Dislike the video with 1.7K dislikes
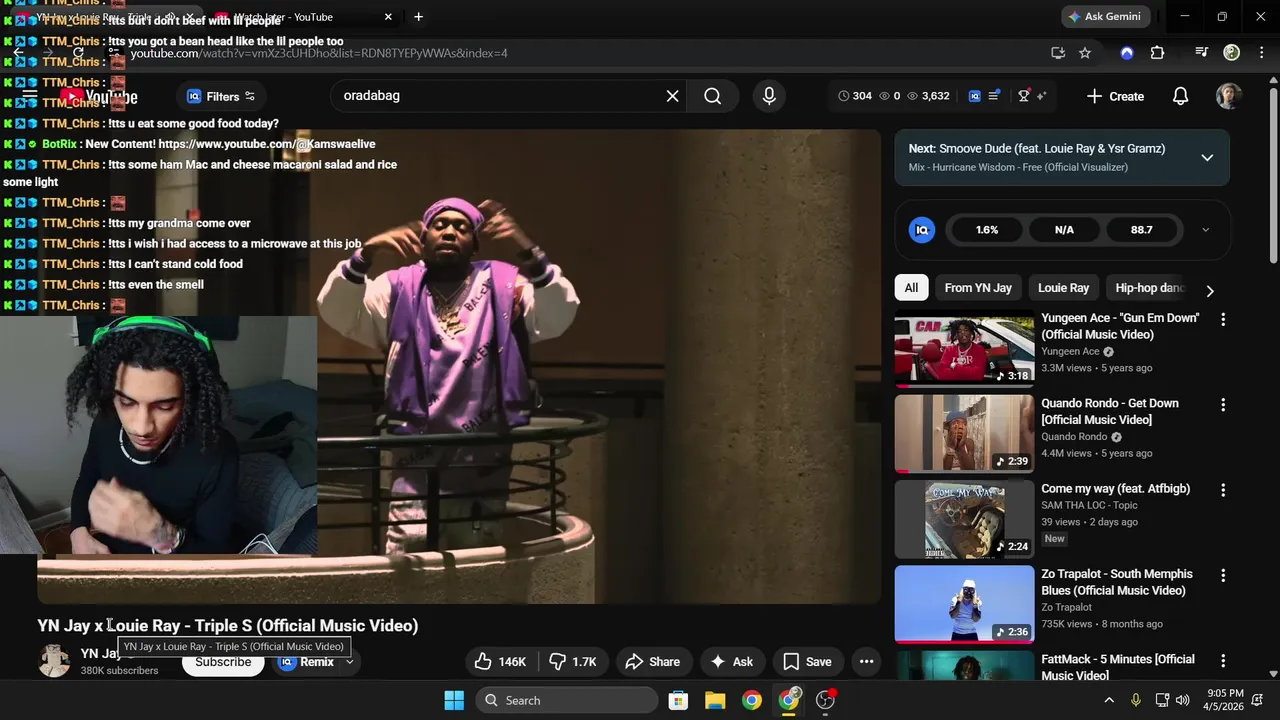Image resolution: width=1280 pixels, height=720 pixels. click(574, 662)
